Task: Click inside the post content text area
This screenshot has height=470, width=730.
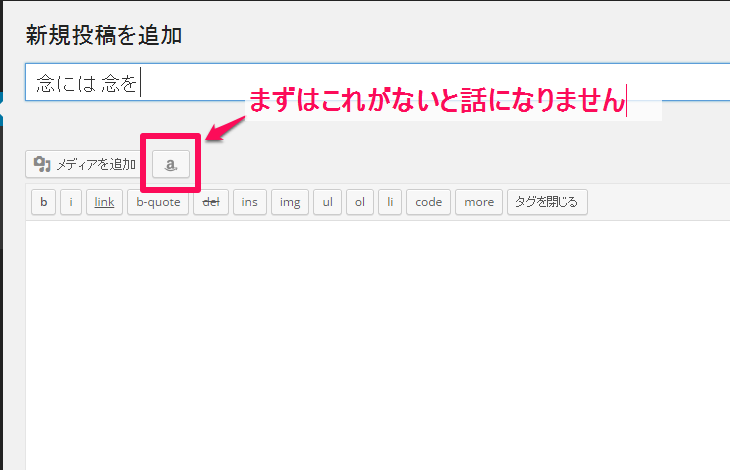Action: point(377,346)
